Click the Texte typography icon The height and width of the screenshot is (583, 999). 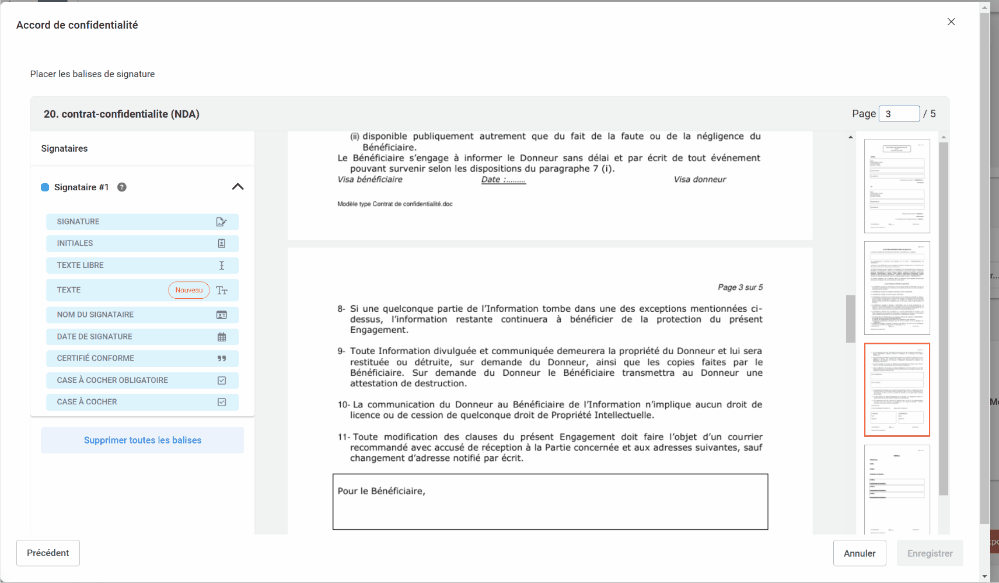pos(222,290)
